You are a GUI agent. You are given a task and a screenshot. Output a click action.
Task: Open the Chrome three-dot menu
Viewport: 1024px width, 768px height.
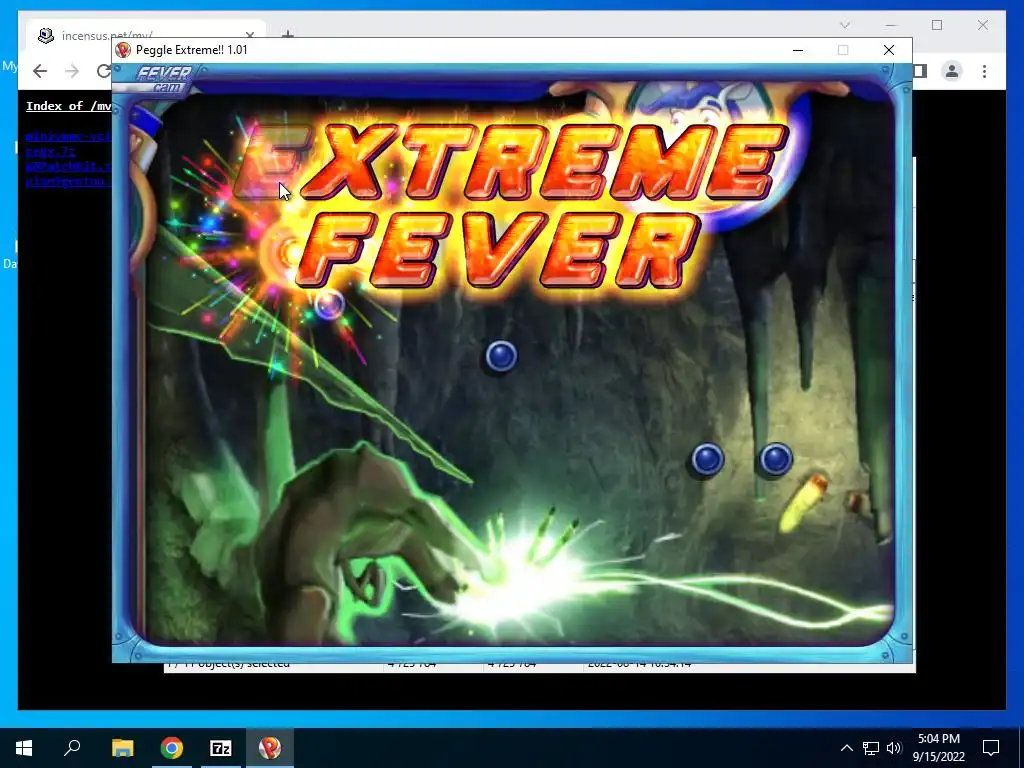(x=984, y=71)
